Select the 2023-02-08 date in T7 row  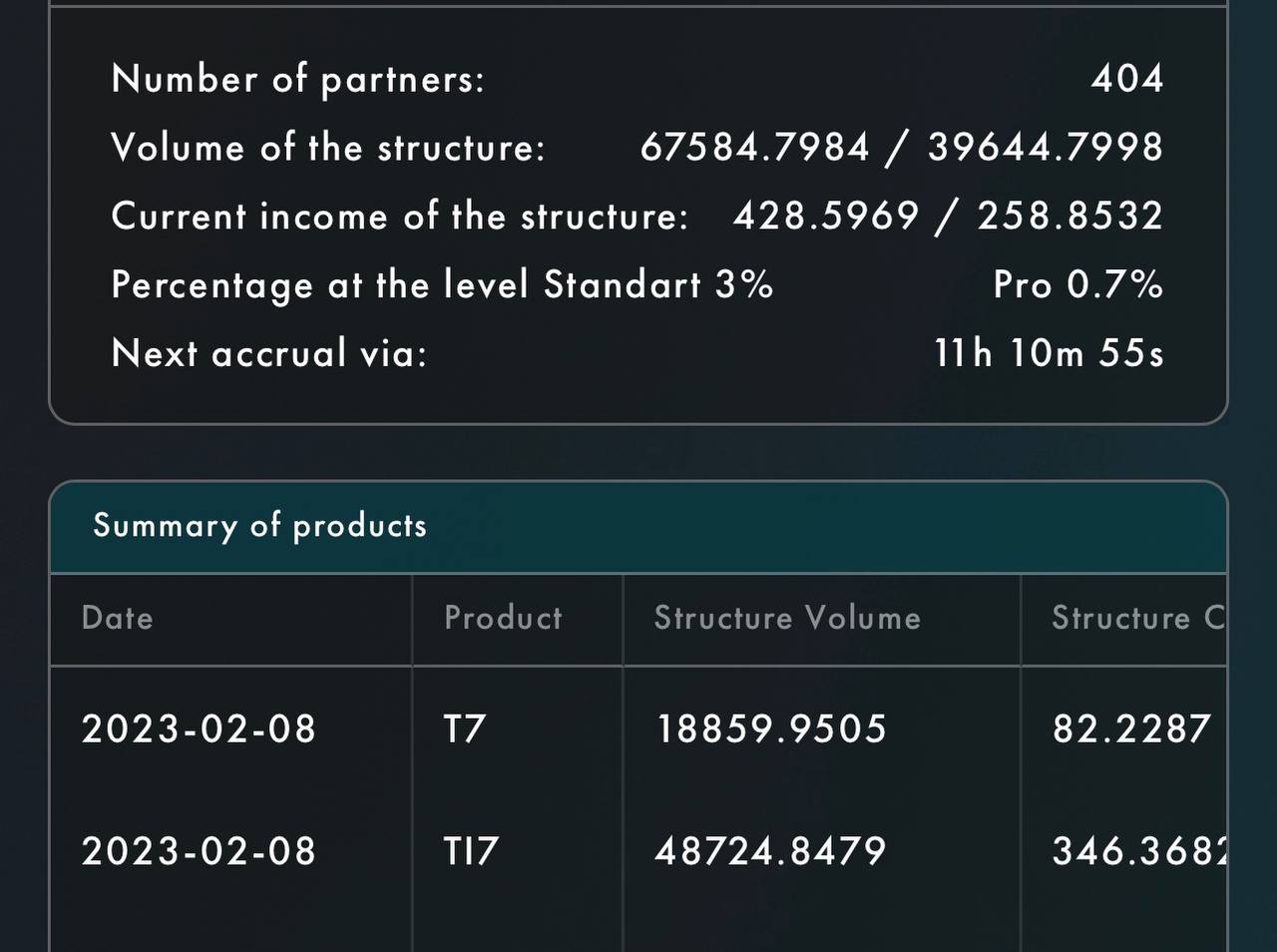point(200,728)
